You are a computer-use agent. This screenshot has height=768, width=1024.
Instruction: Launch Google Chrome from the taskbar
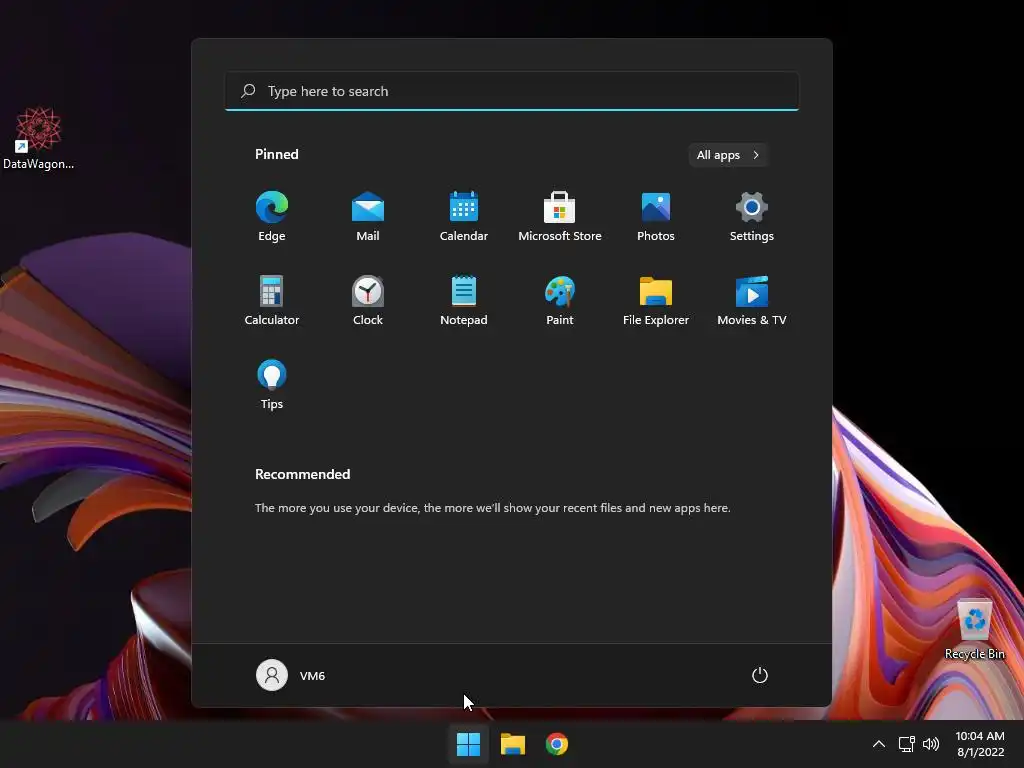pyautogui.click(x=557, y=744)
